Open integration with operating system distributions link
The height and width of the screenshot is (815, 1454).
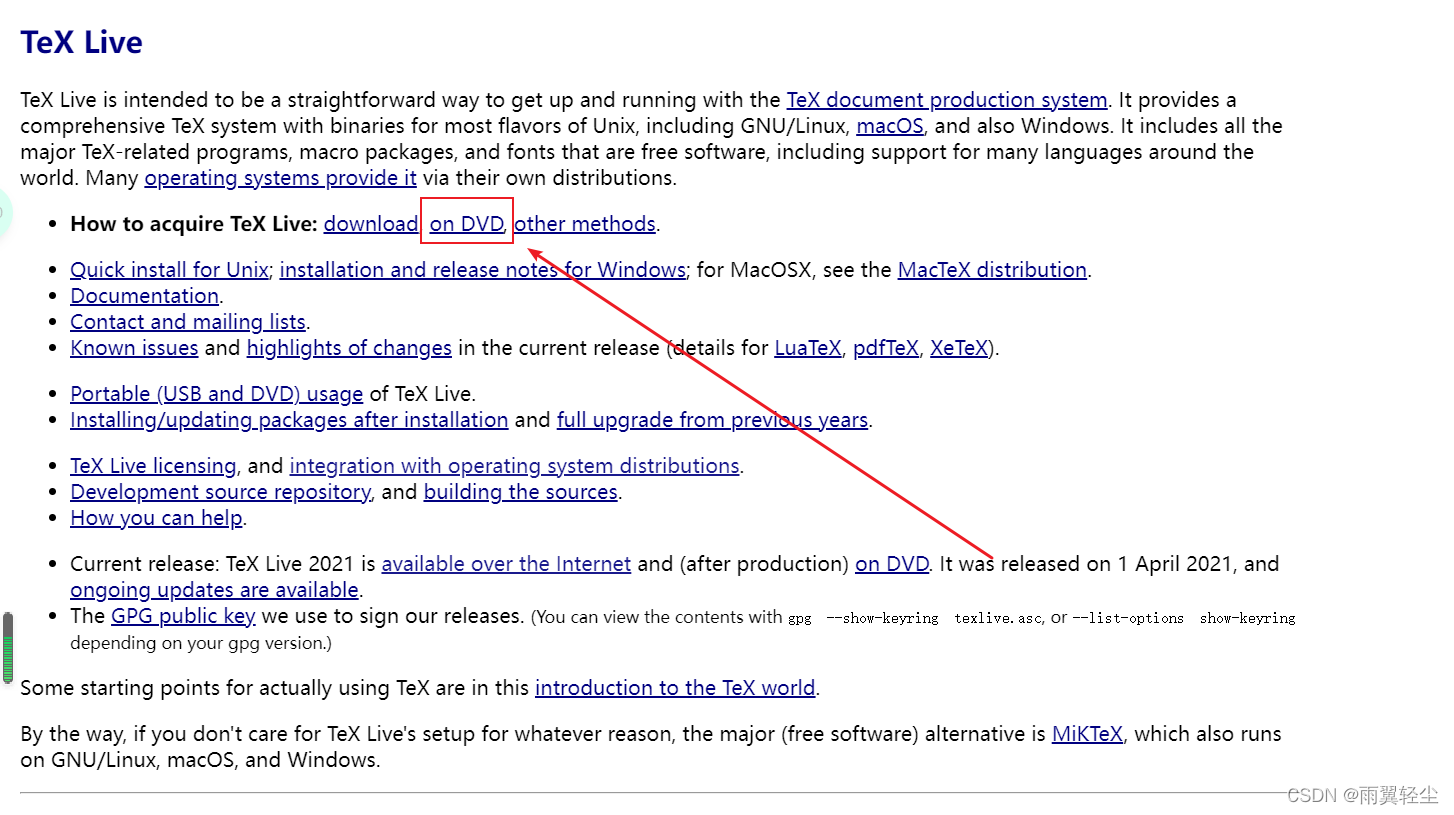(x=515, y=466)
